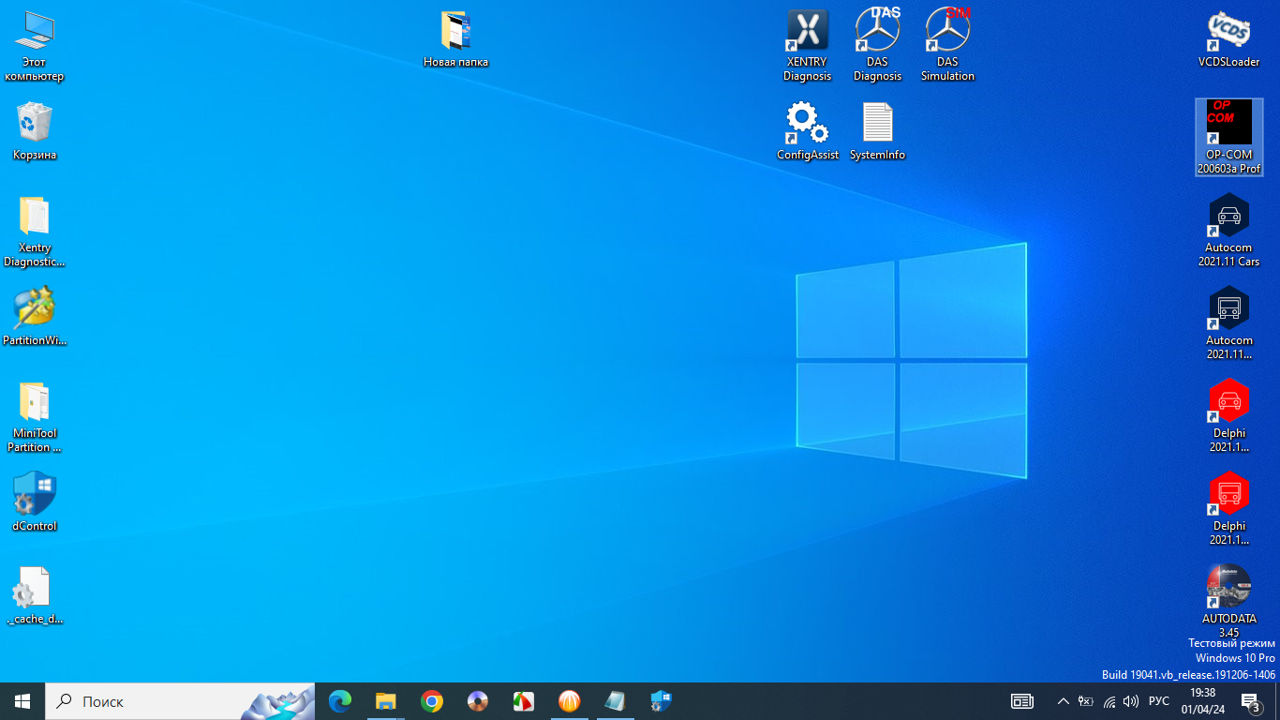Click the OP-COM 200603a Prof shortcut
1280x720 pixels.
1229,137
